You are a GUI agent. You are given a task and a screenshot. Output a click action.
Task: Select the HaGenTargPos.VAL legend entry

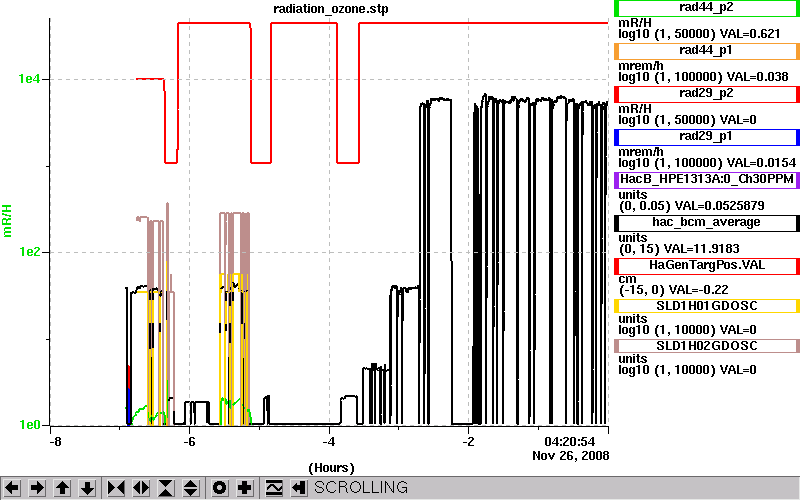(x=706, y=265)
